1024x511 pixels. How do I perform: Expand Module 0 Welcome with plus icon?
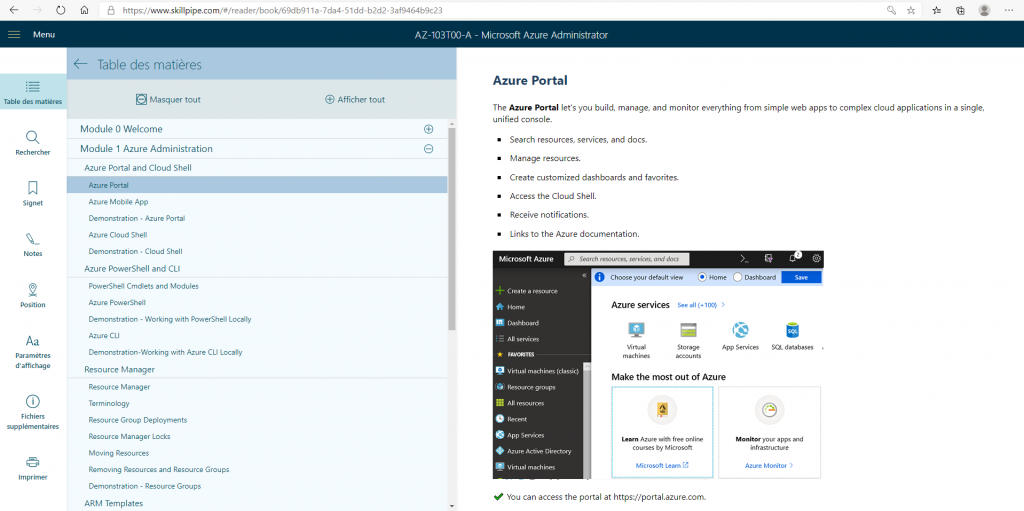click(x=428, y=129)
